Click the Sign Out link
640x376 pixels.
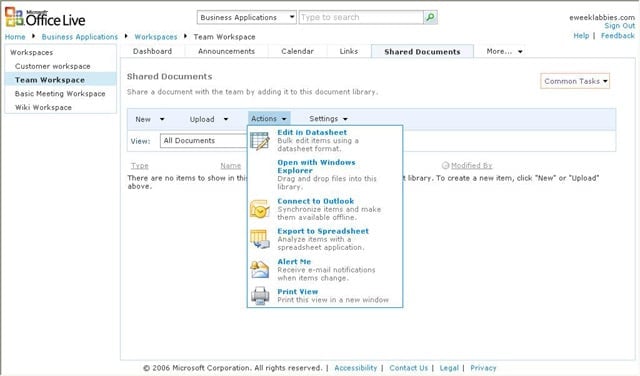(x=620, y=26)
